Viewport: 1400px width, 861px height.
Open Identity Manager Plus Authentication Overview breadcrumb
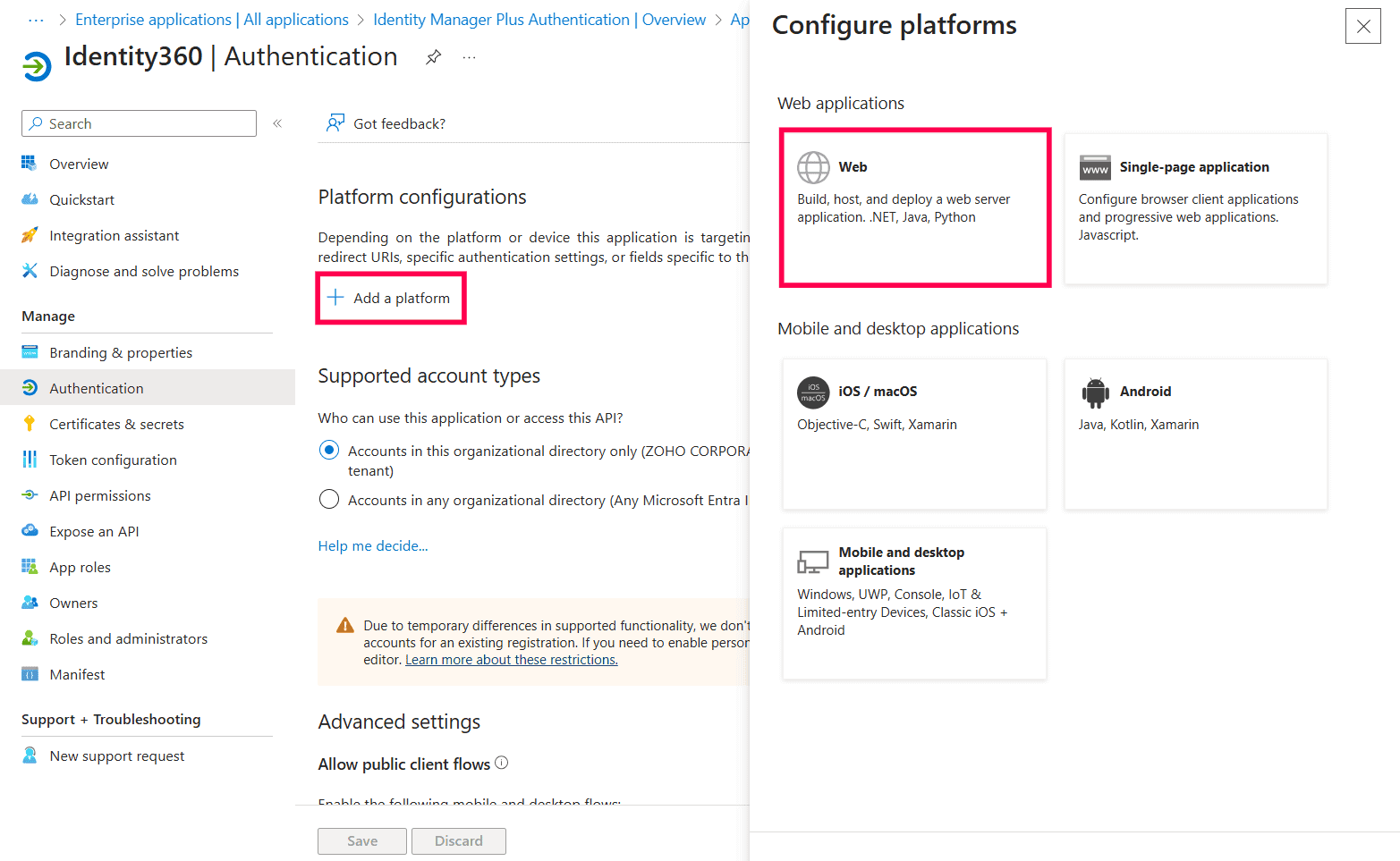click(x=538, y=19)
